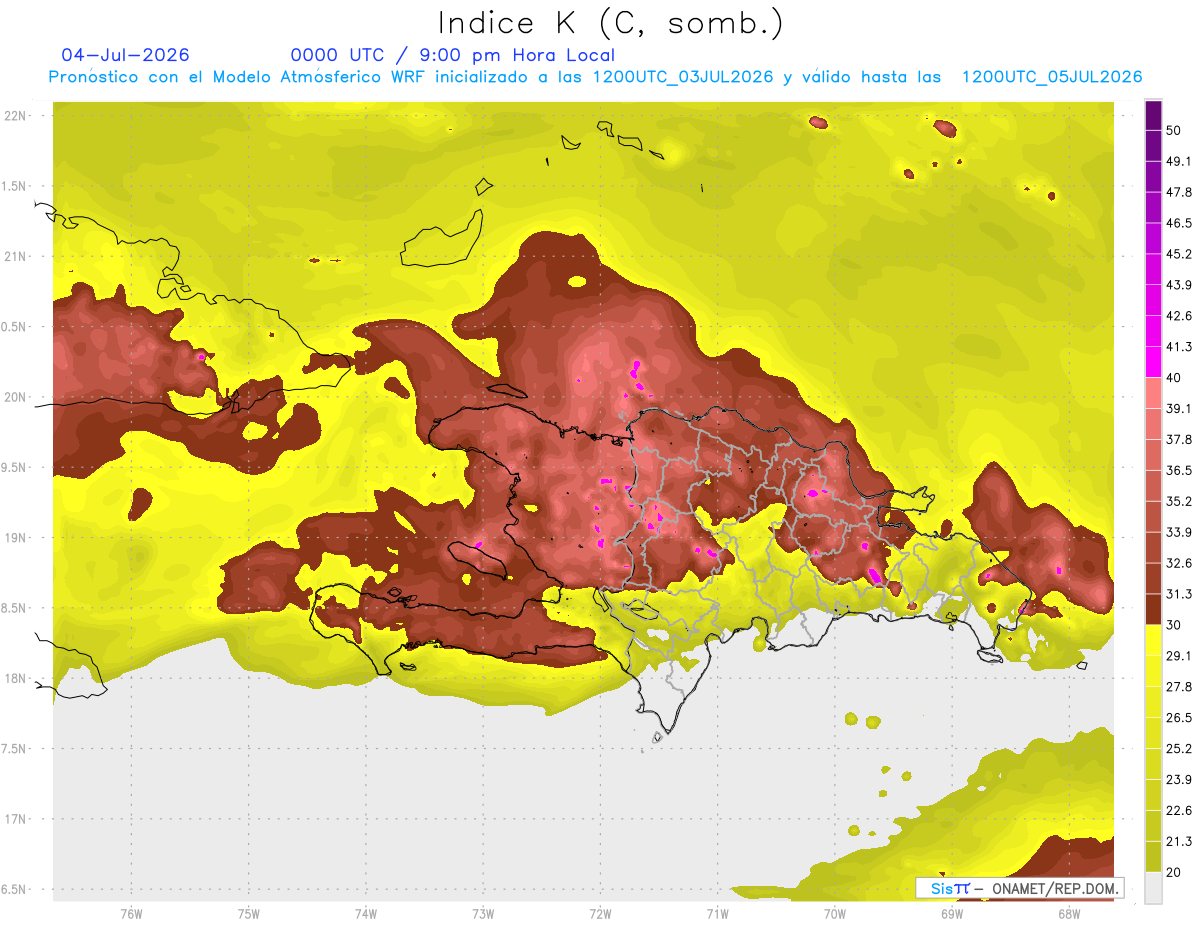
Task: Pick the light gray swatch below 20
Action: (x=1153, y=887)
